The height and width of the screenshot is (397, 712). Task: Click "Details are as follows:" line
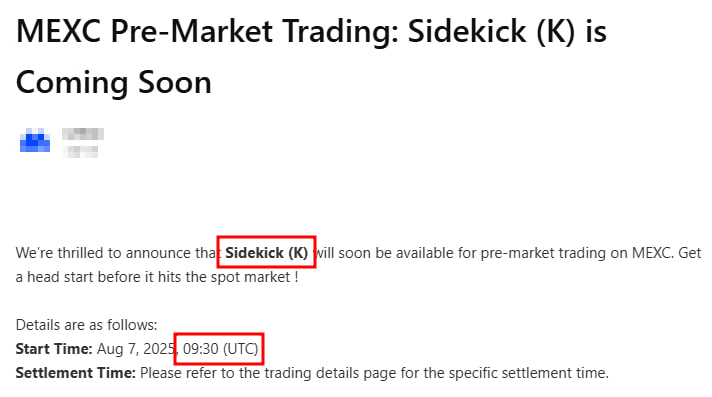pos(86,325)
